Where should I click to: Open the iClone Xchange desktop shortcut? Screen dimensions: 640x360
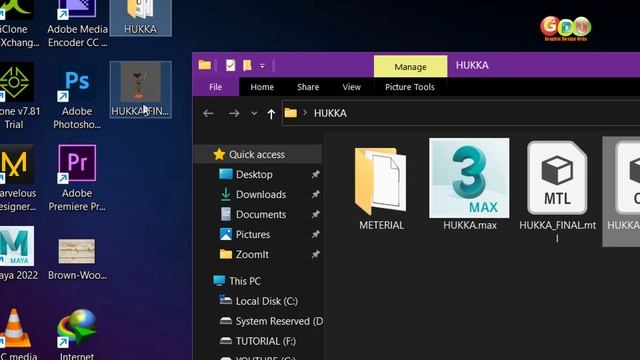click(17, 24)
